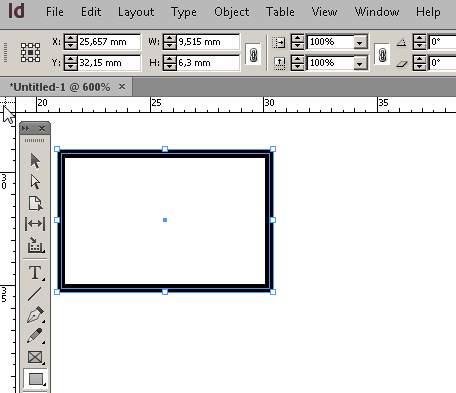This screenshot has height=393, width=456.
Task: Click the Tools panel grip bar
Action: (35, 141)
